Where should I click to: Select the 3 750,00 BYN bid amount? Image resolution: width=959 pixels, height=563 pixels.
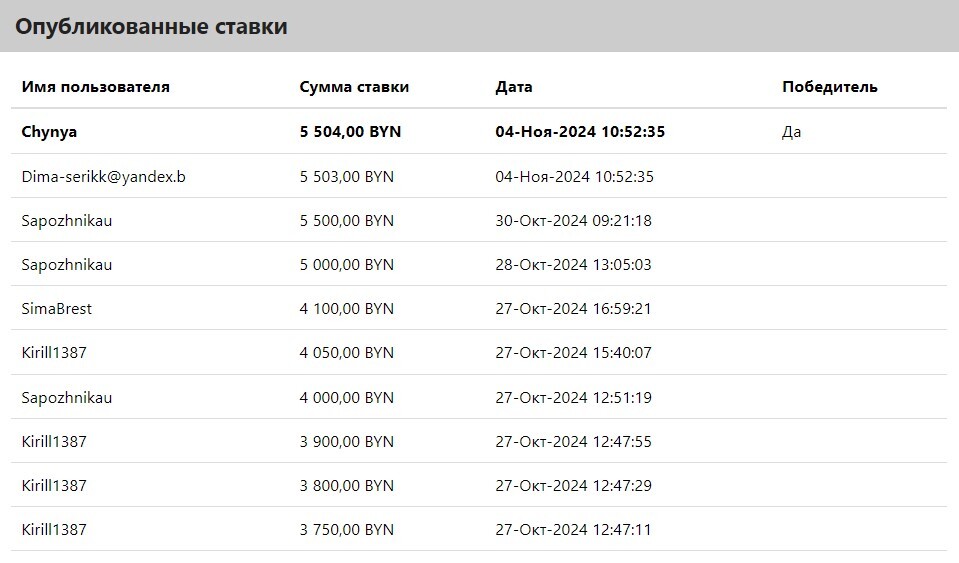click(347, 530)
